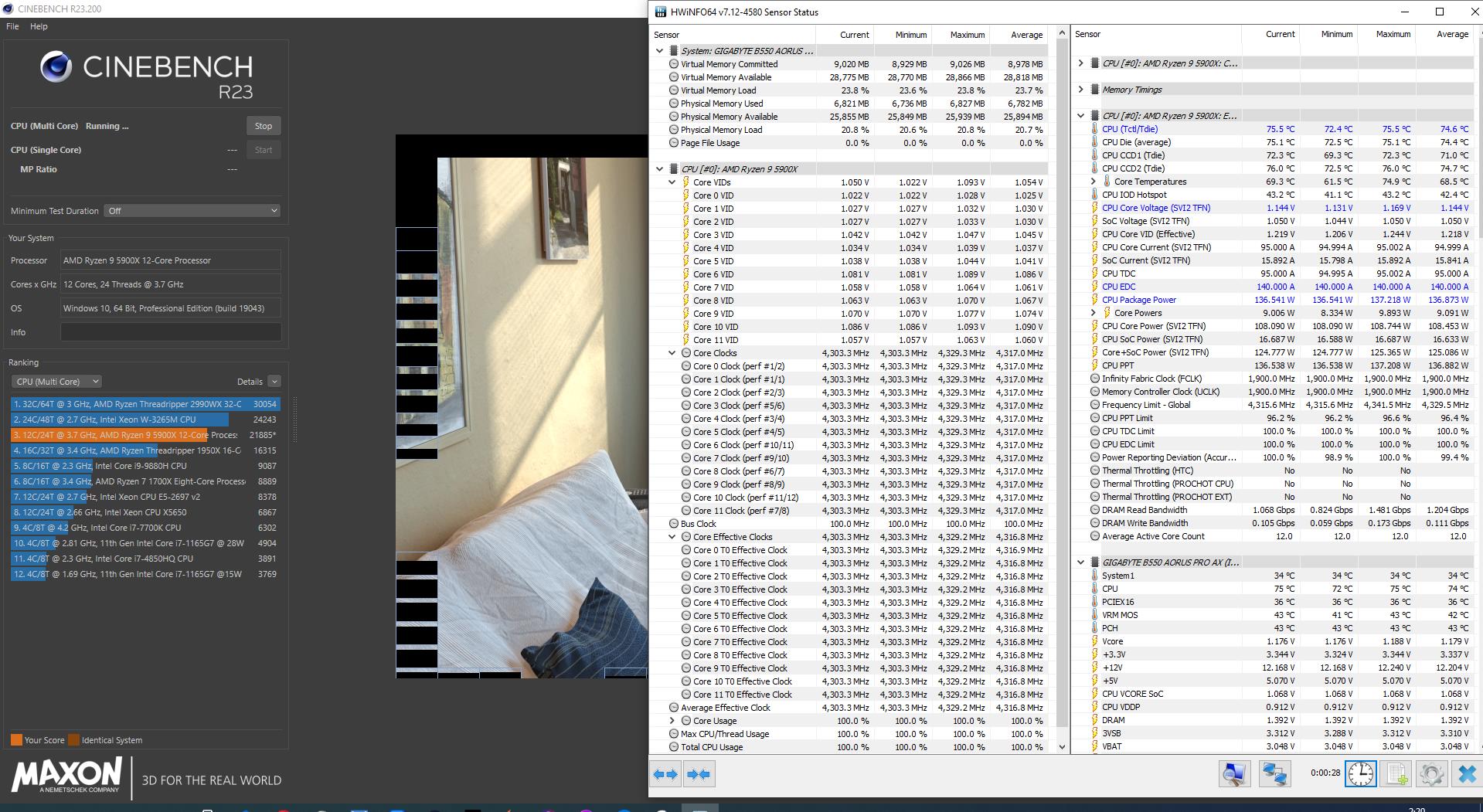Click the clock icon beside Total CPU Usage

click(x=674, y=747)
